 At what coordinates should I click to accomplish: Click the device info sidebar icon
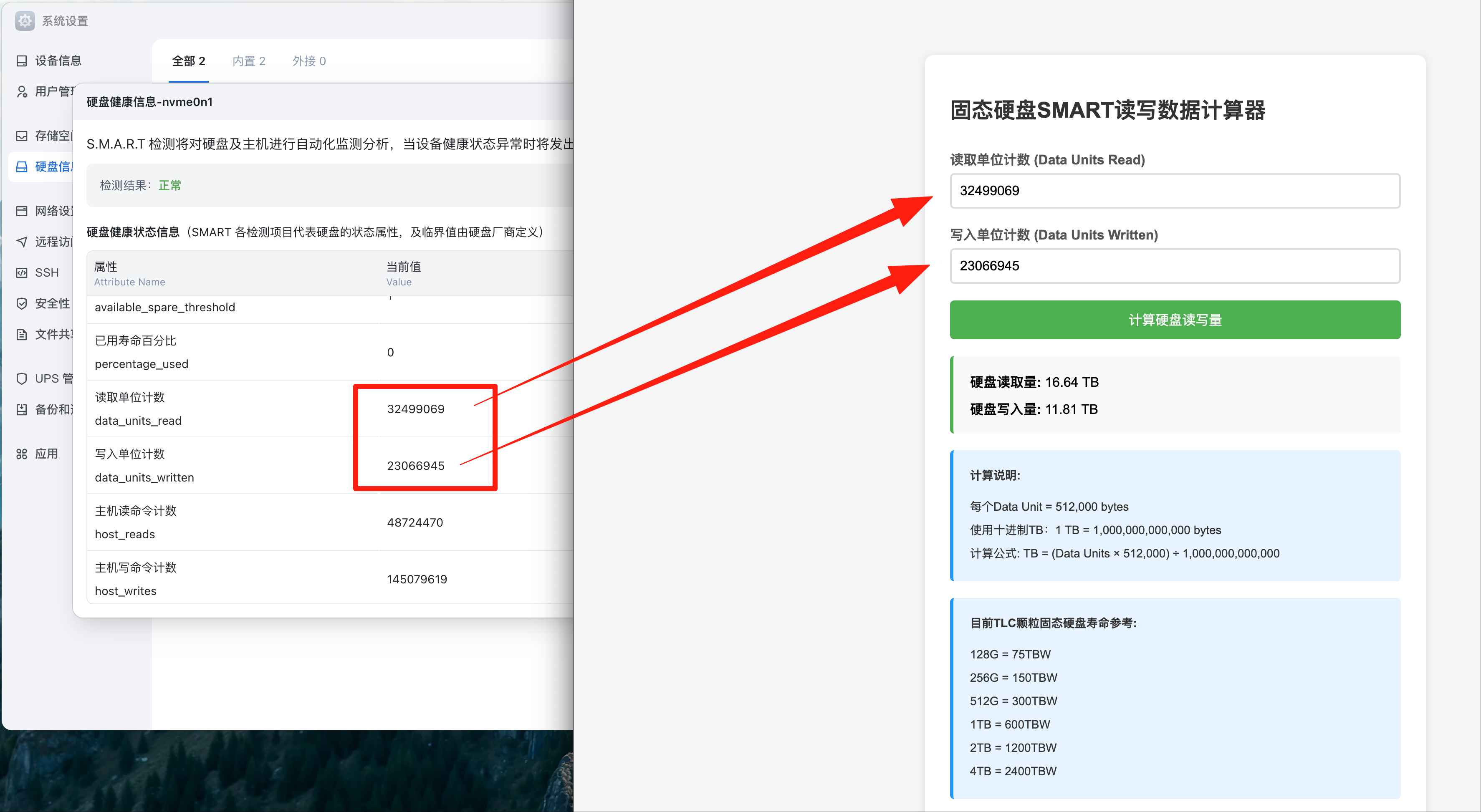[22, 61]
